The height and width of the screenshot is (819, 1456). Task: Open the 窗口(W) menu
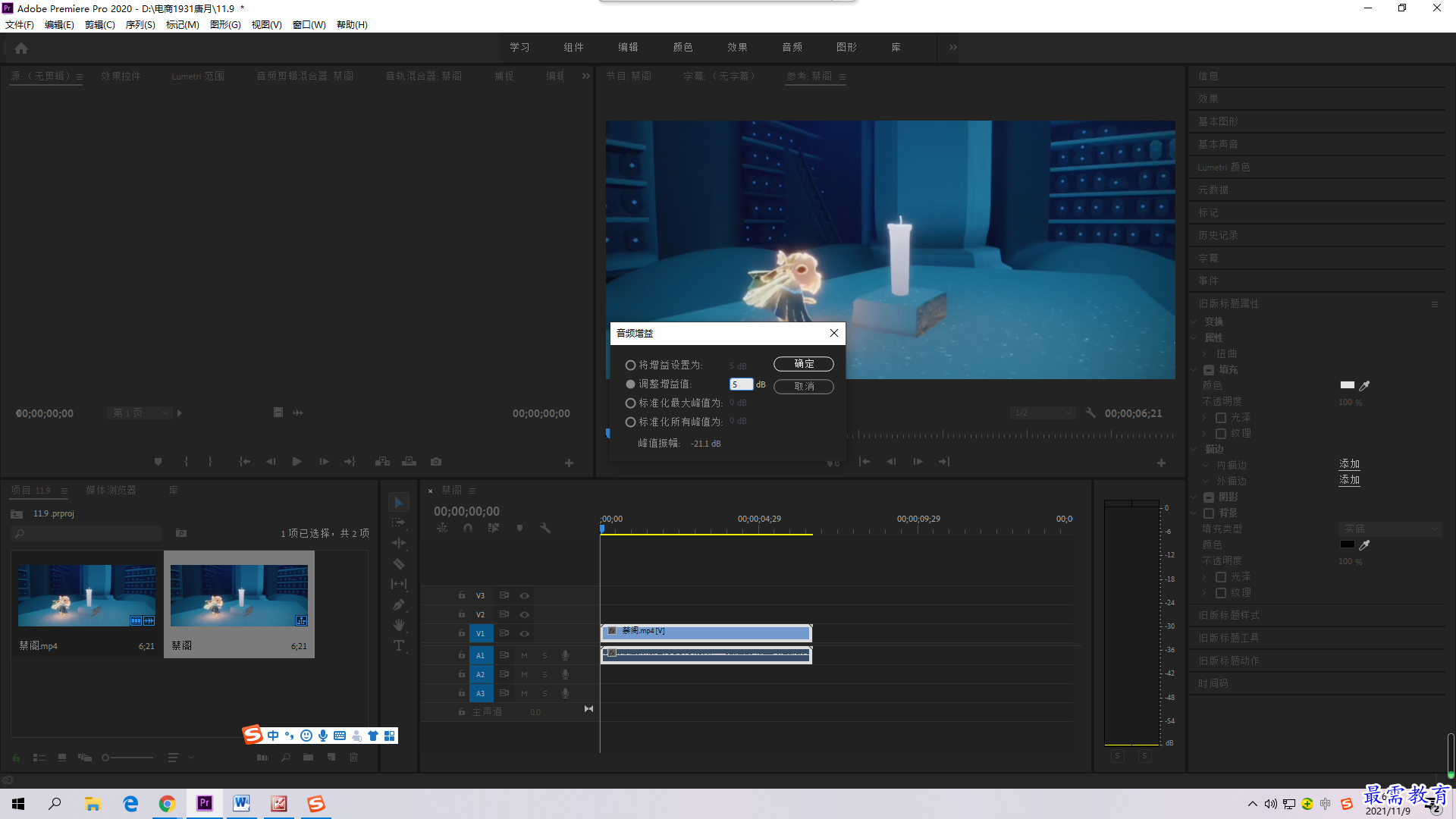309,24
